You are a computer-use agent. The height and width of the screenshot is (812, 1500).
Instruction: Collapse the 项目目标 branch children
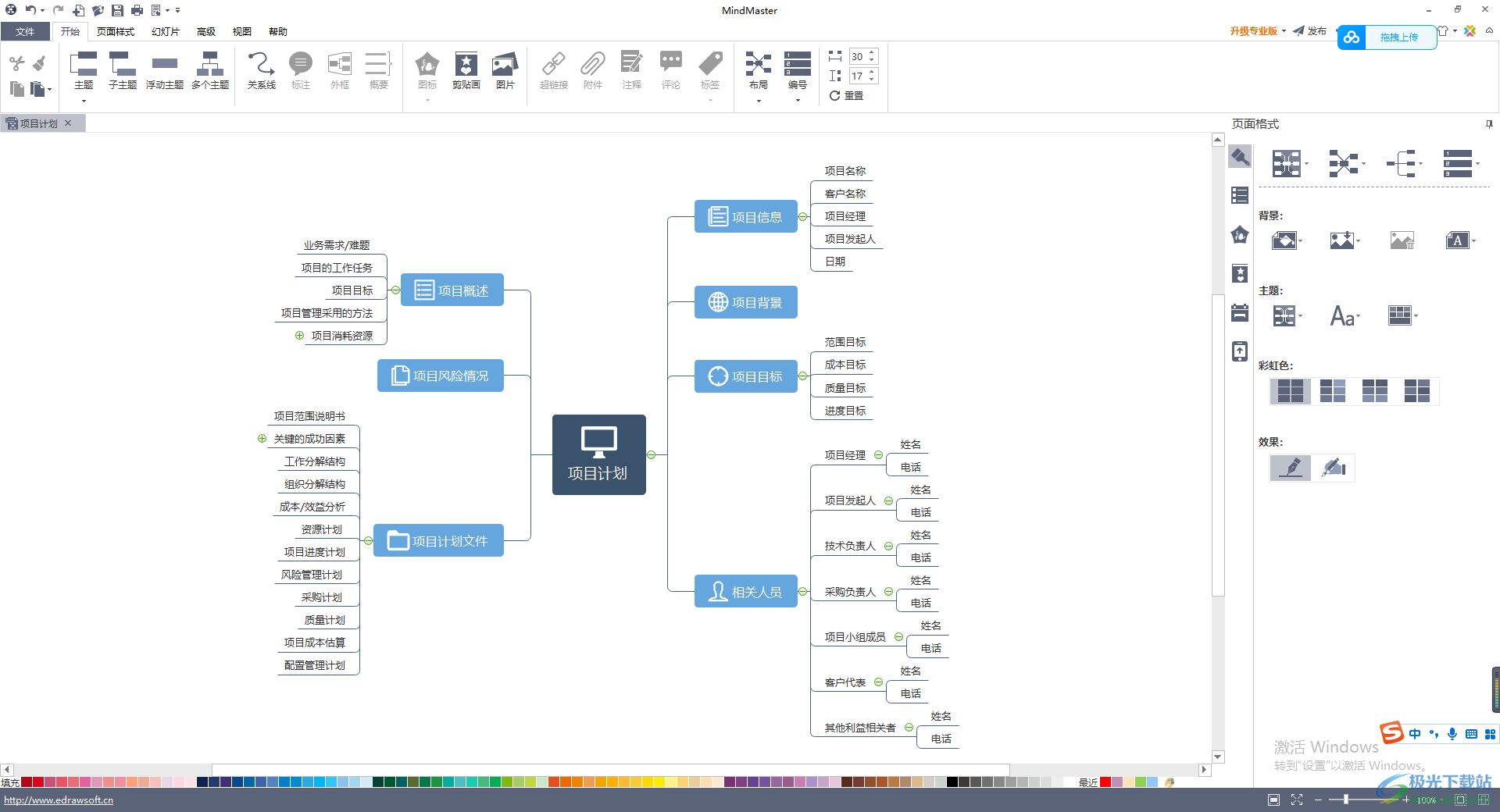click(x=802, y=376)
